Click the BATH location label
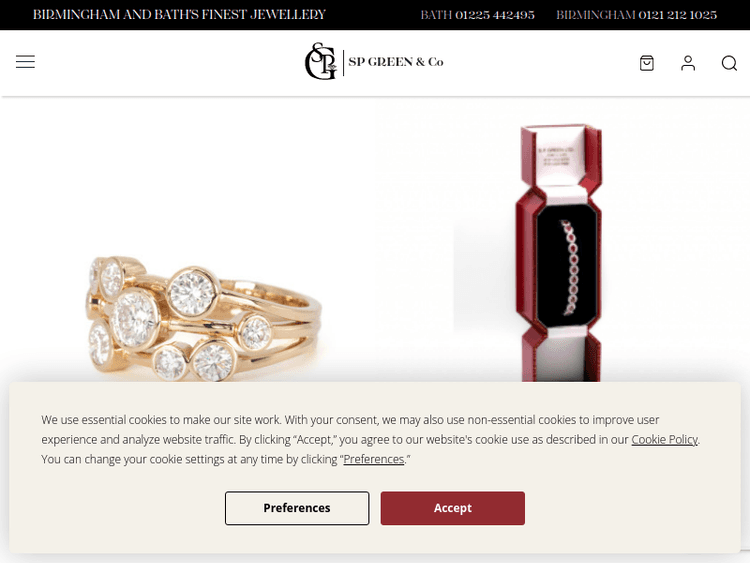The image size is (750, 563). click(x=436, y=15)
